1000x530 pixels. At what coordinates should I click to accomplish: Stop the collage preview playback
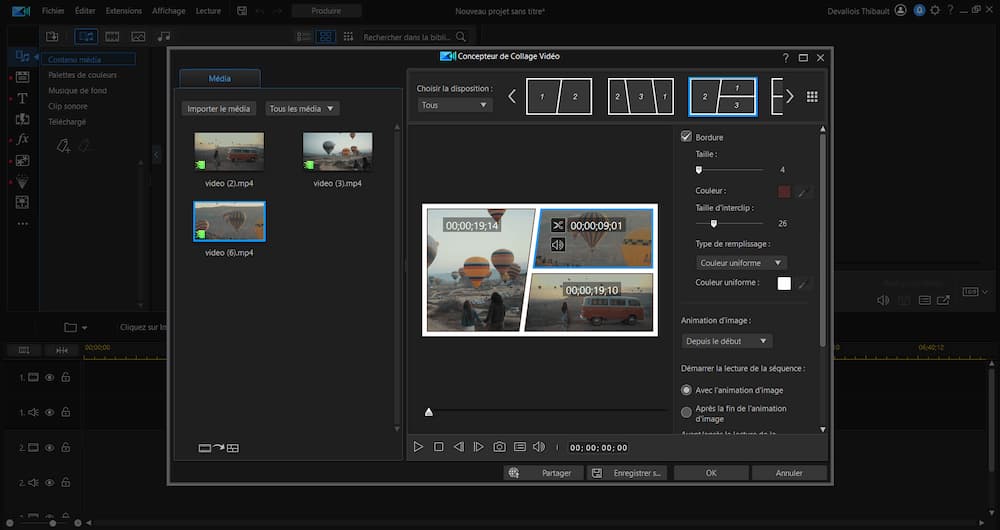[x=439, y=447]
